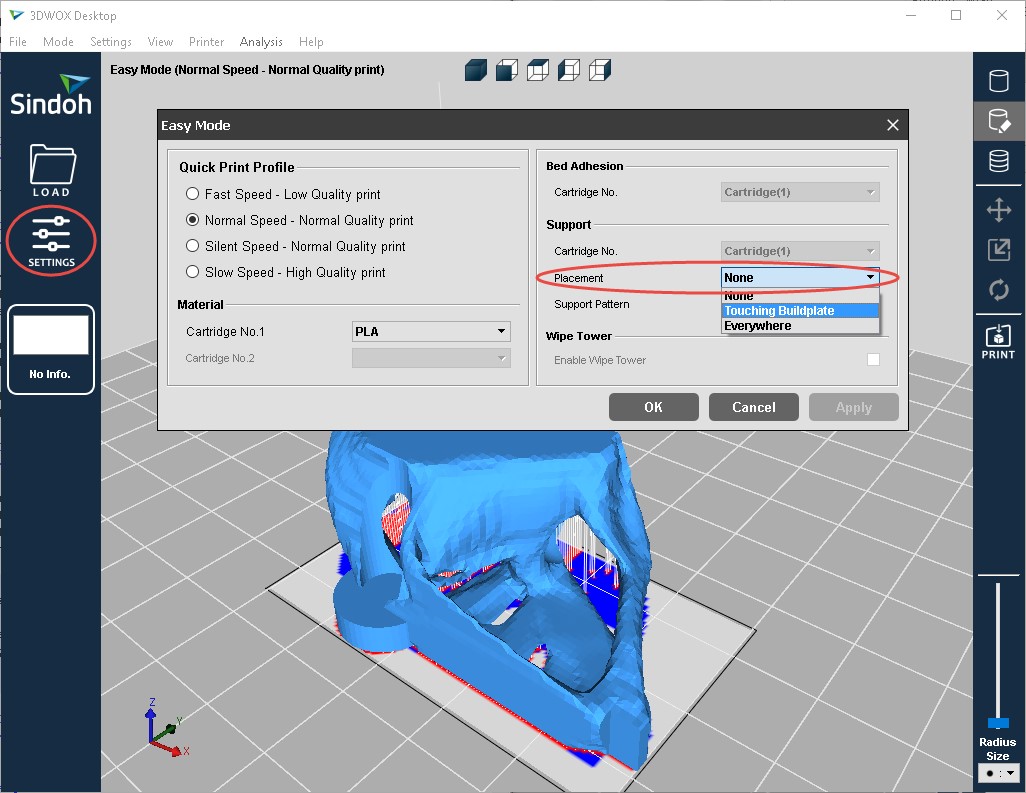Close the Easy Mode dialog

click(893, 125)
